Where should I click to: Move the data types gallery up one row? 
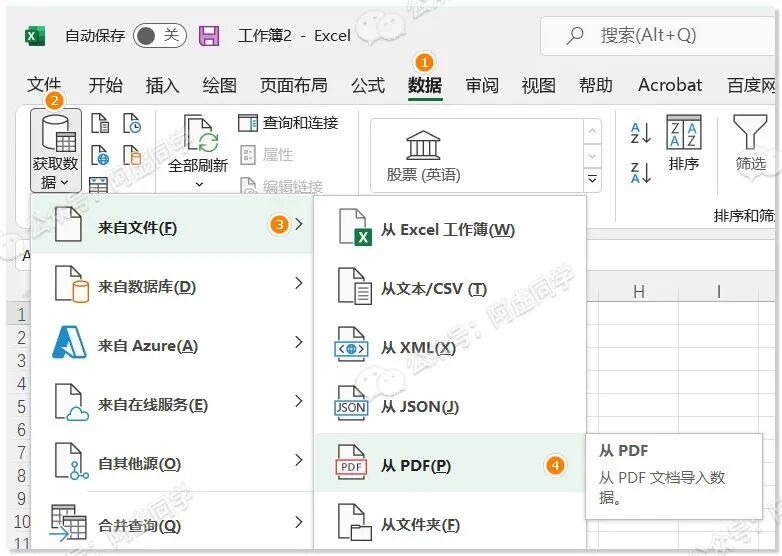(592, 131)
